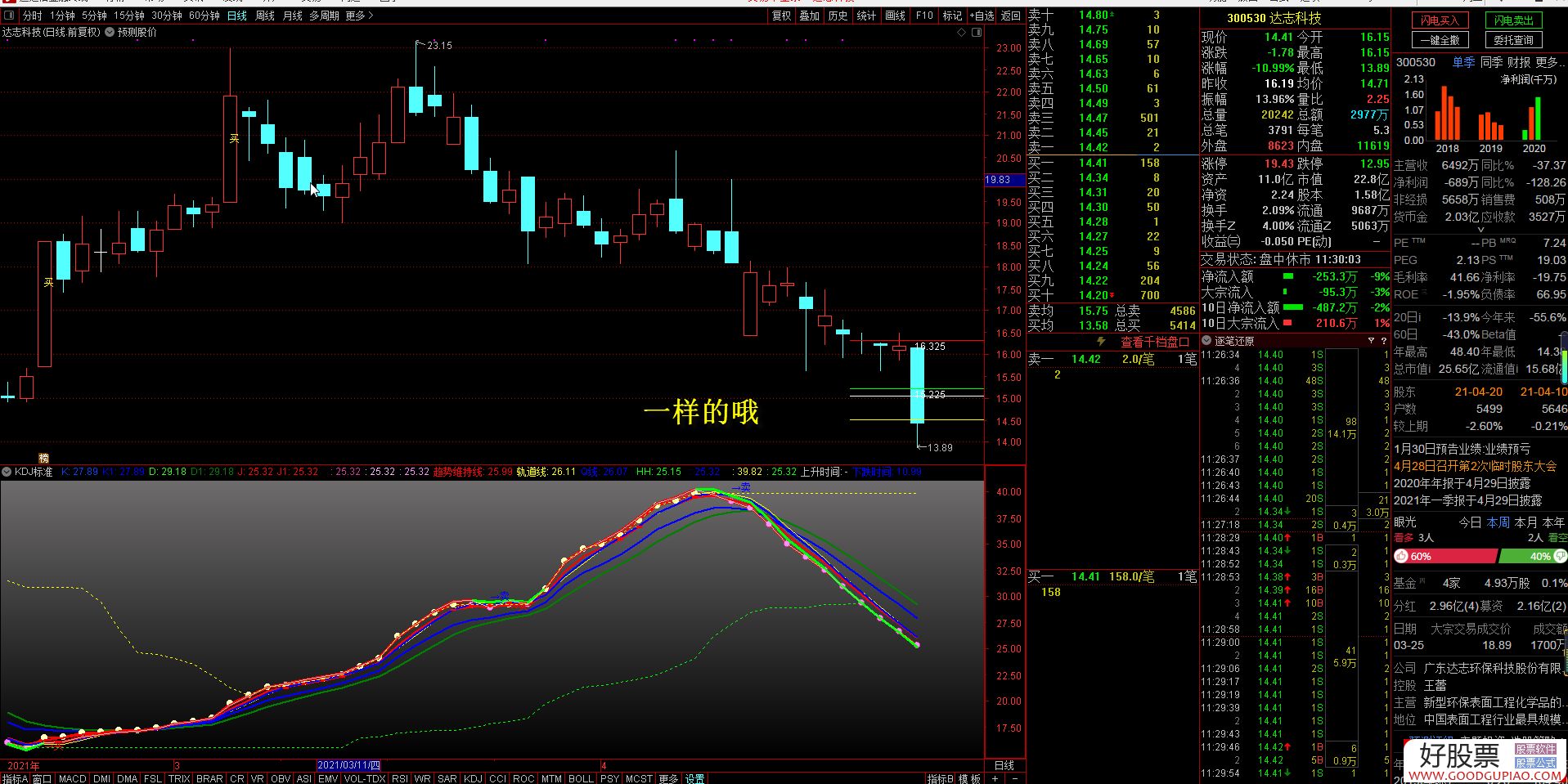
Task: Select the 单季 finance tab
Action: [x=1464, y=62]
